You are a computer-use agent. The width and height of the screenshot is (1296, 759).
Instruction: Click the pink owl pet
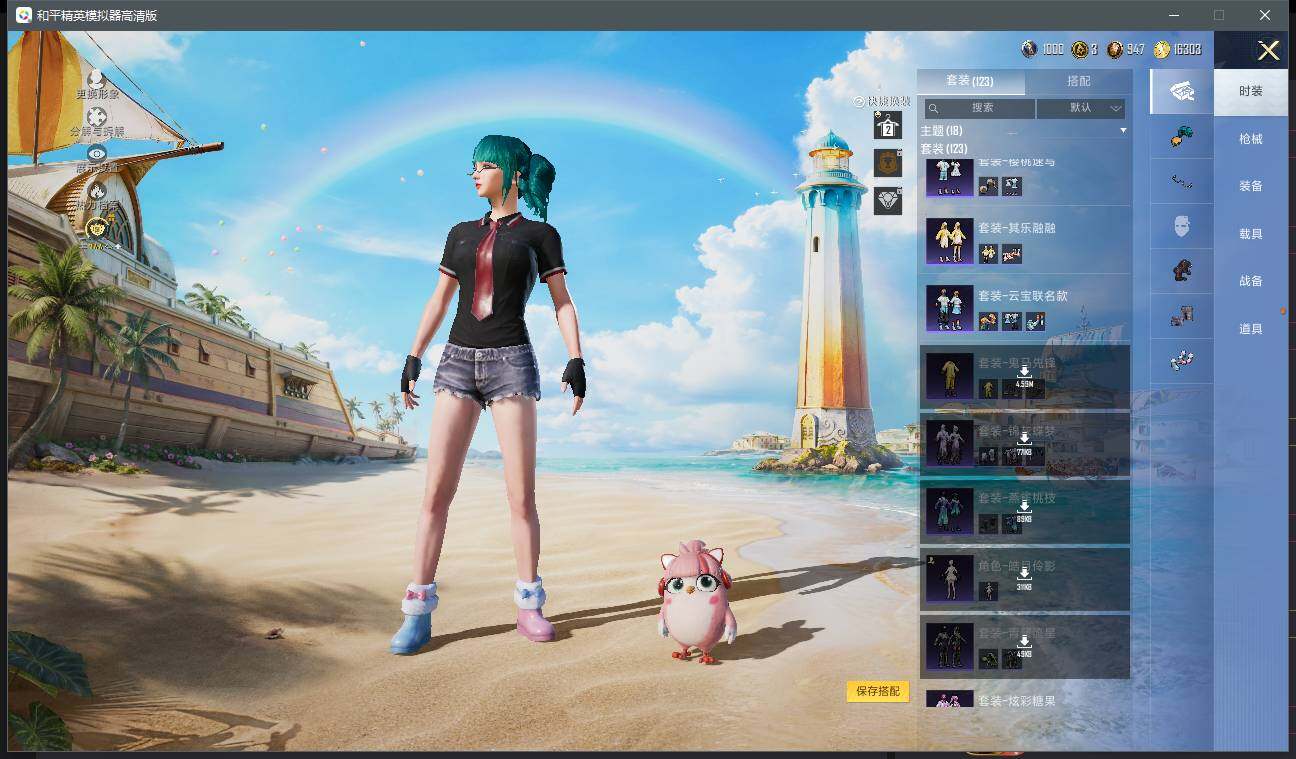click(x=697, y=601)
